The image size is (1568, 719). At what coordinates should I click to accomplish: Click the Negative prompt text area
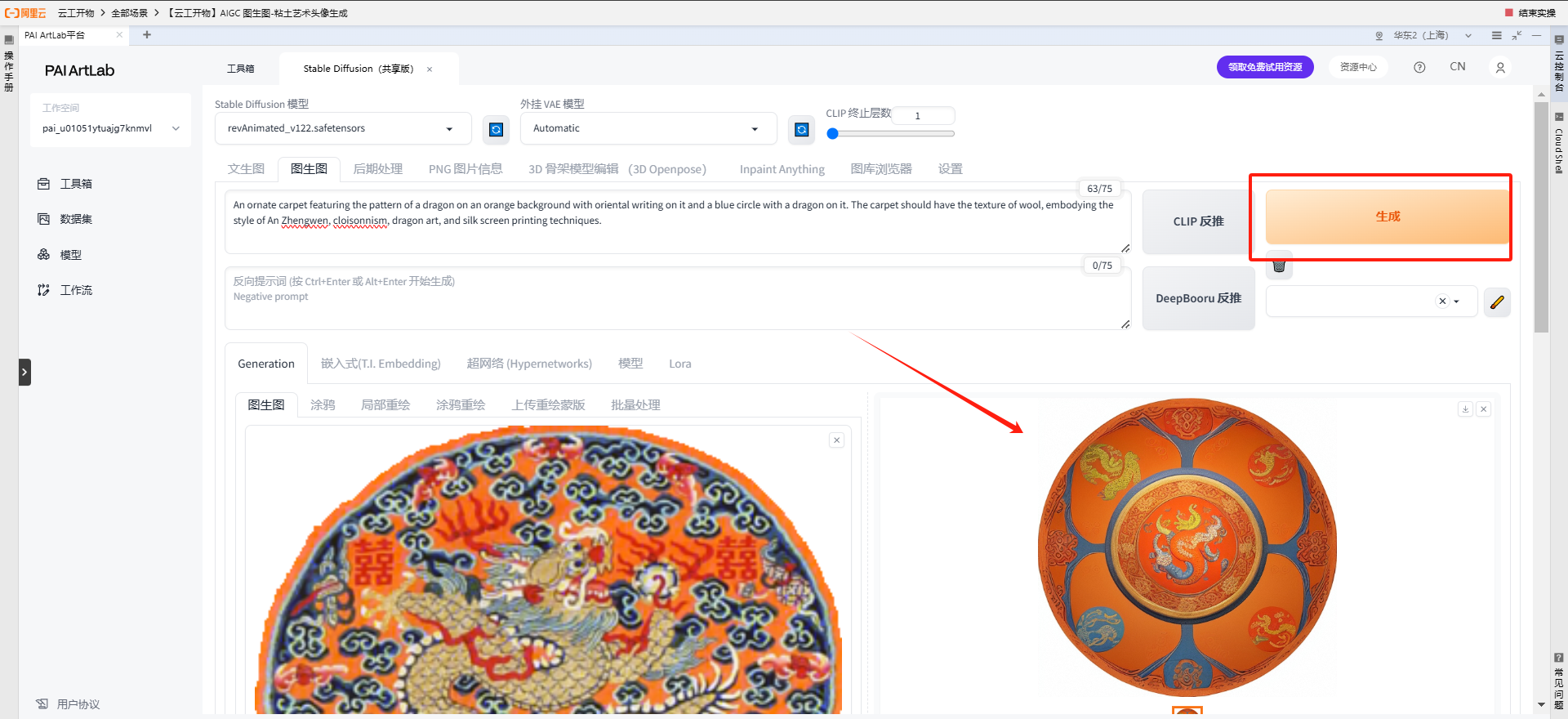[678, 298]
